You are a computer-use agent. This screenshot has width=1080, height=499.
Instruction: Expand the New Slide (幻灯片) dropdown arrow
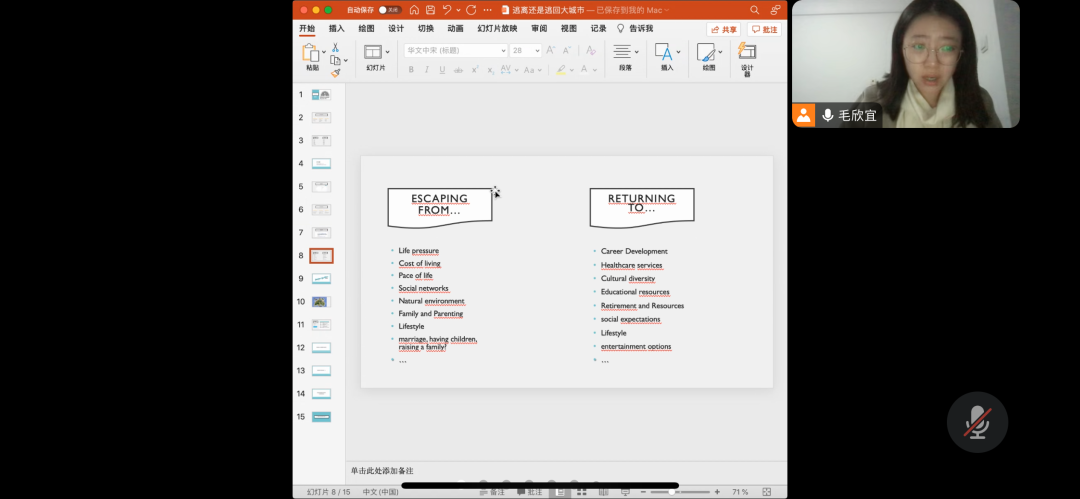point(387,51)
